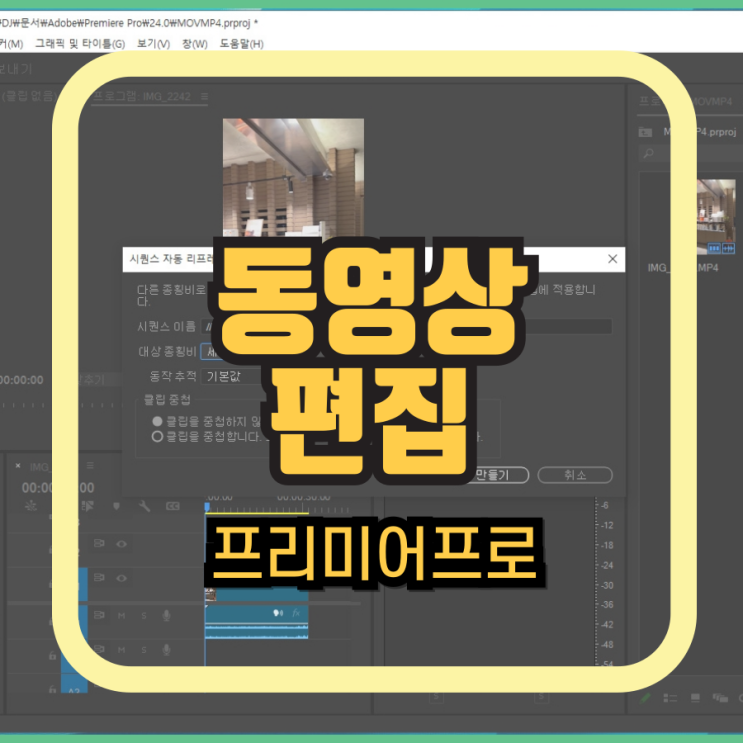Select the (클립 없음) source monitor tab
Image resolution: width=743 pixels, height=743 pixels.
point(28,96)
